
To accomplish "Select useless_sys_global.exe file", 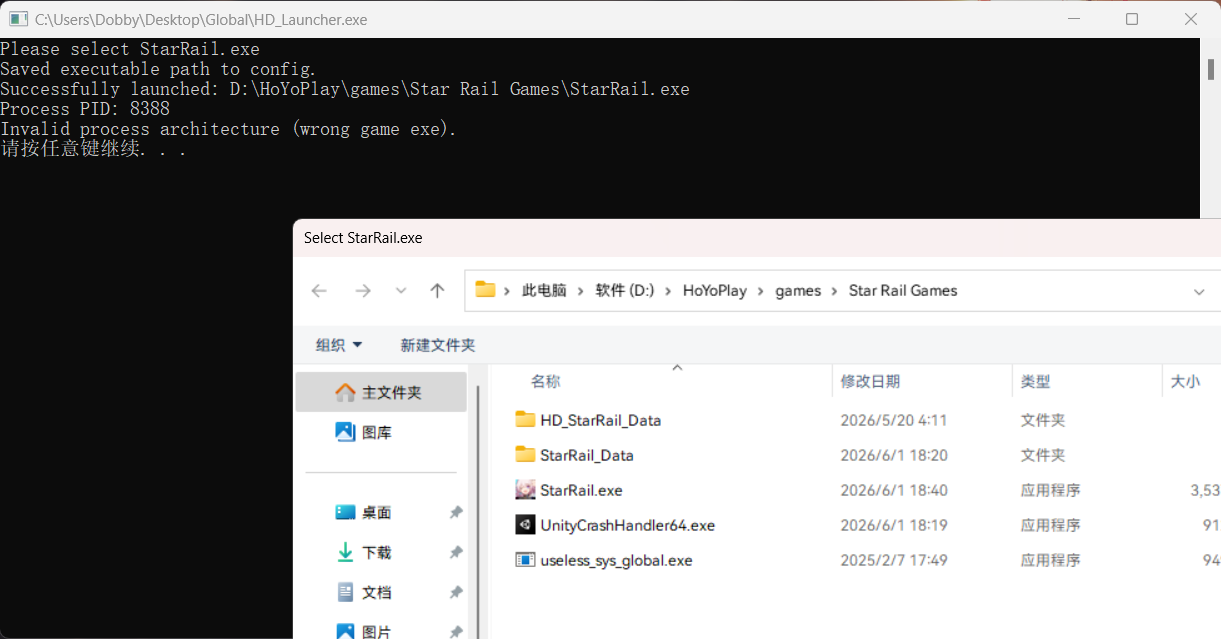I will tap(616, 560).
